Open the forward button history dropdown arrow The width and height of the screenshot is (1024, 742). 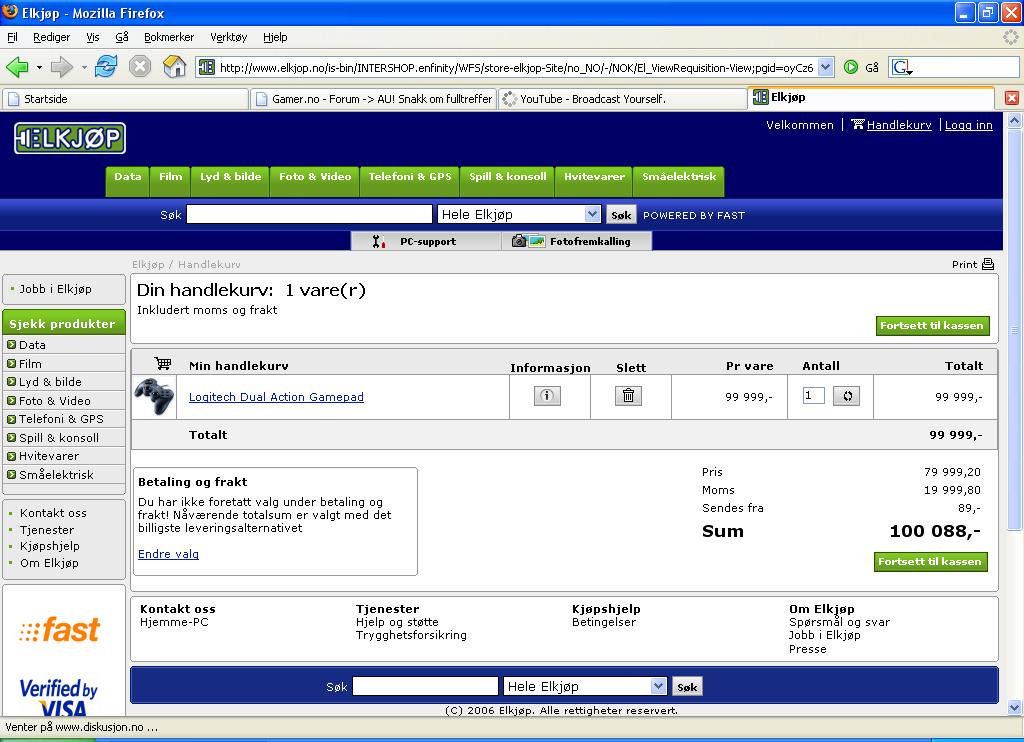(x=84, y=67)
